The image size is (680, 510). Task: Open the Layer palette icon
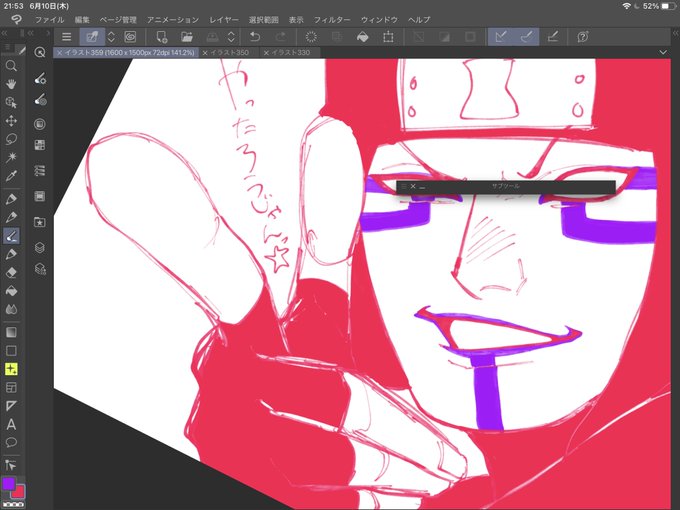tap(39, 248)
